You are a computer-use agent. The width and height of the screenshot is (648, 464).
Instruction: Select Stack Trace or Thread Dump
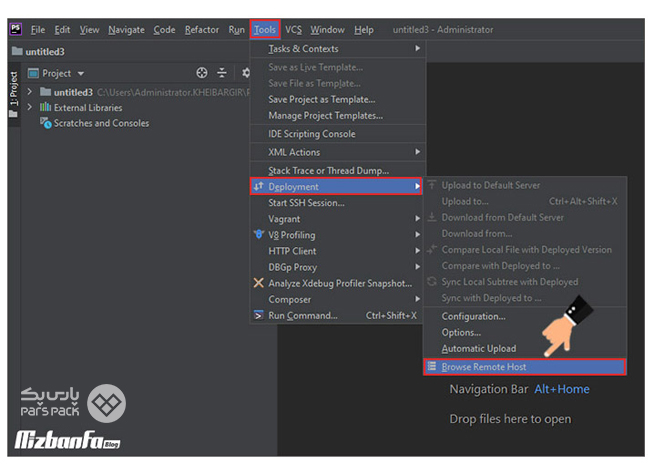click(x=338, y=170)
